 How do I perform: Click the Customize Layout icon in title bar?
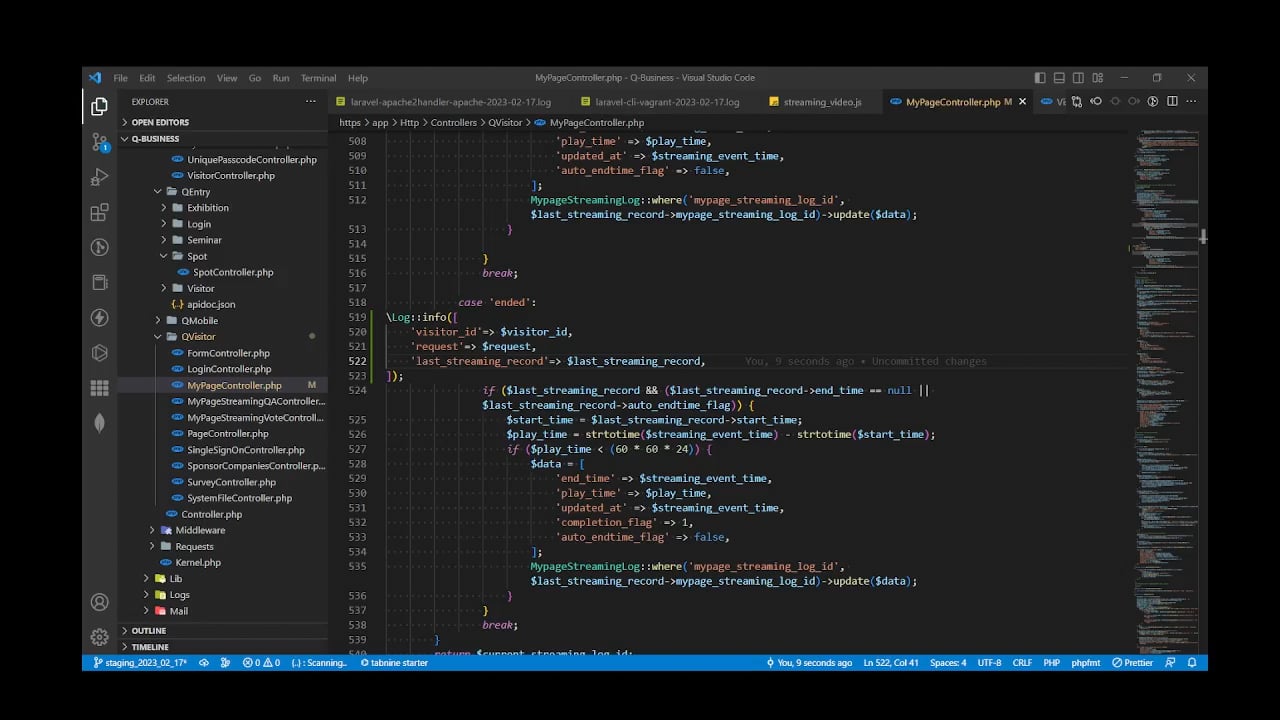tap(1097, 78)
